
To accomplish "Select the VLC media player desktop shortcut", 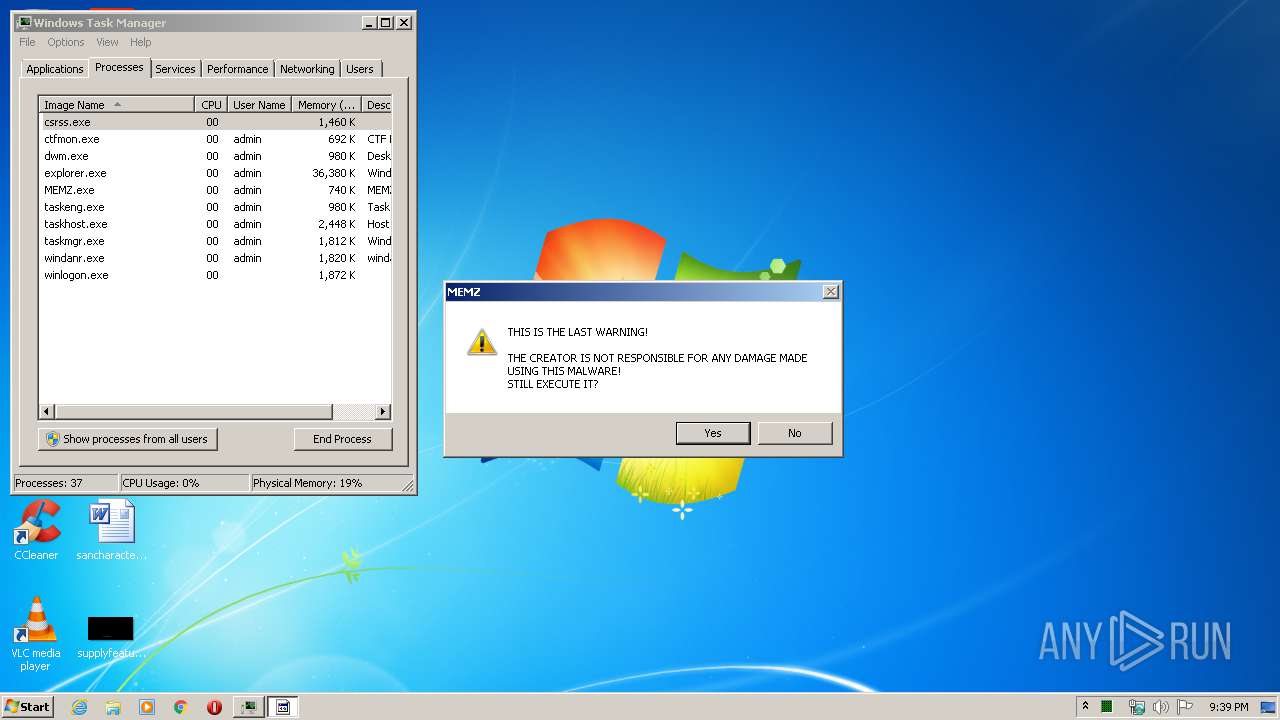I will coord(36,634).
